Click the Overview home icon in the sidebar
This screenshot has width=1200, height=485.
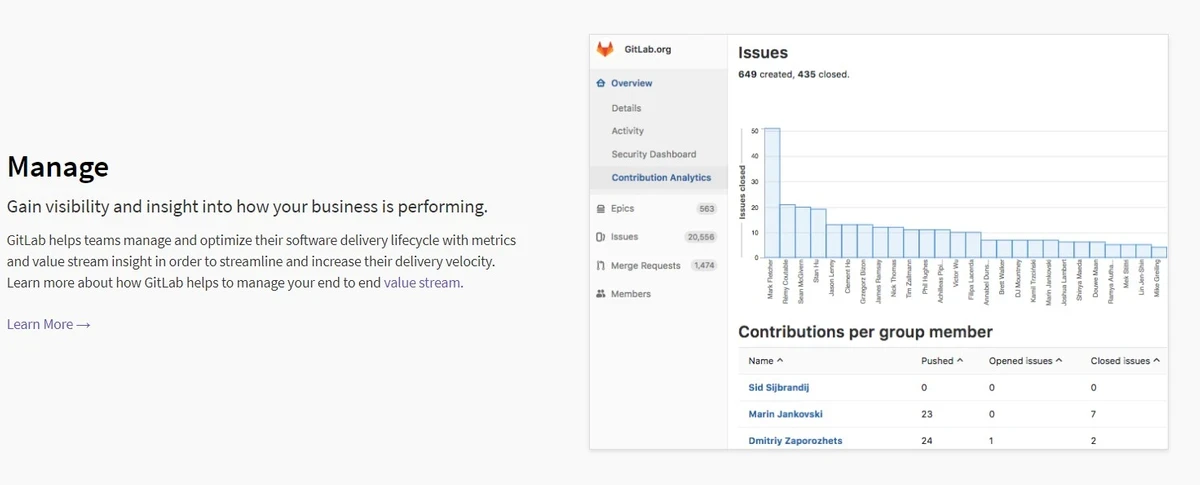tap(600, 83)
